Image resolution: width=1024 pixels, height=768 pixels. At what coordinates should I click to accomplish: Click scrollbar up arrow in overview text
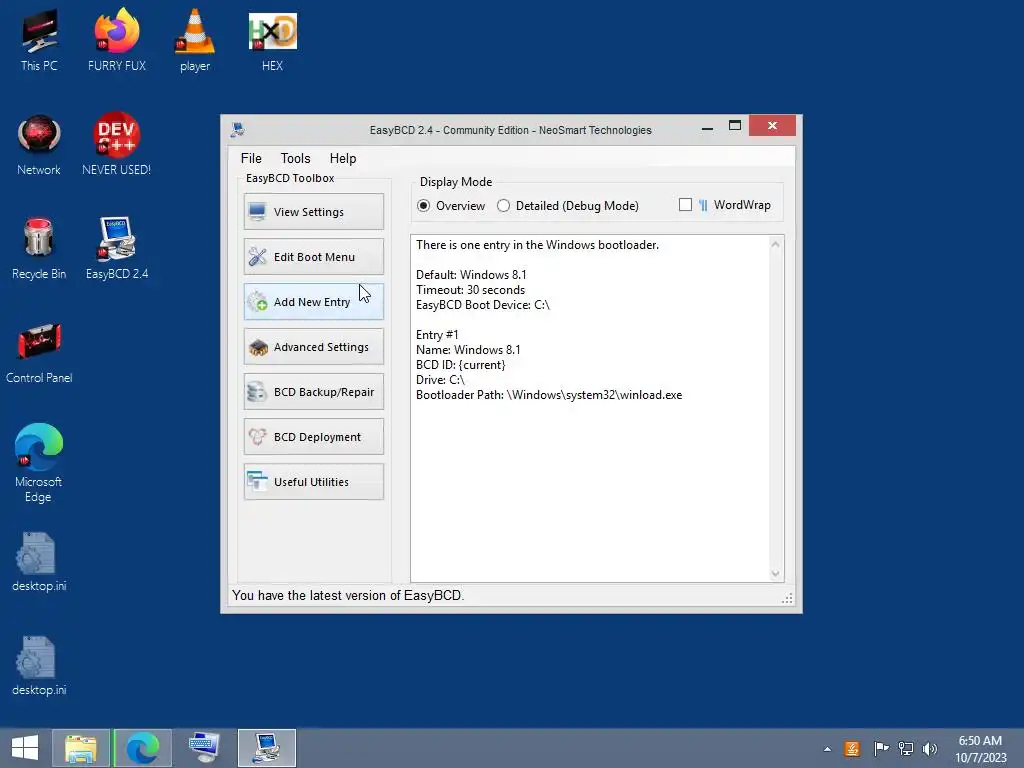[x=775, y=244]
